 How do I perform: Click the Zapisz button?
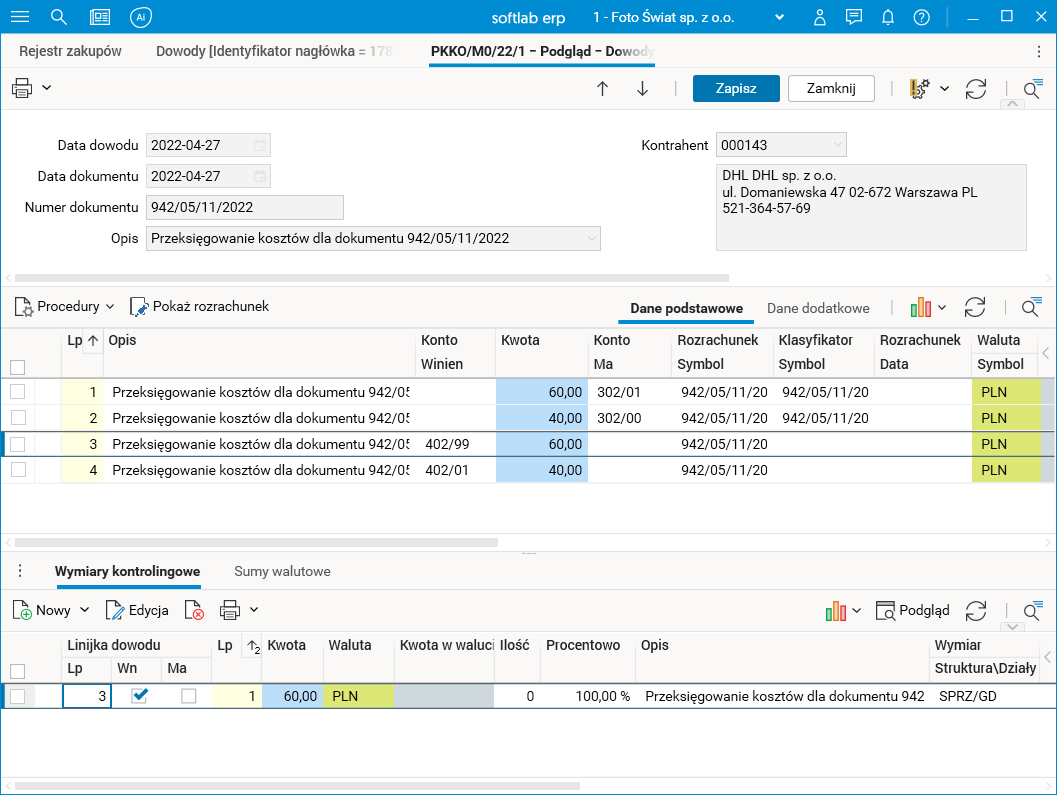(x=735, y=88)
